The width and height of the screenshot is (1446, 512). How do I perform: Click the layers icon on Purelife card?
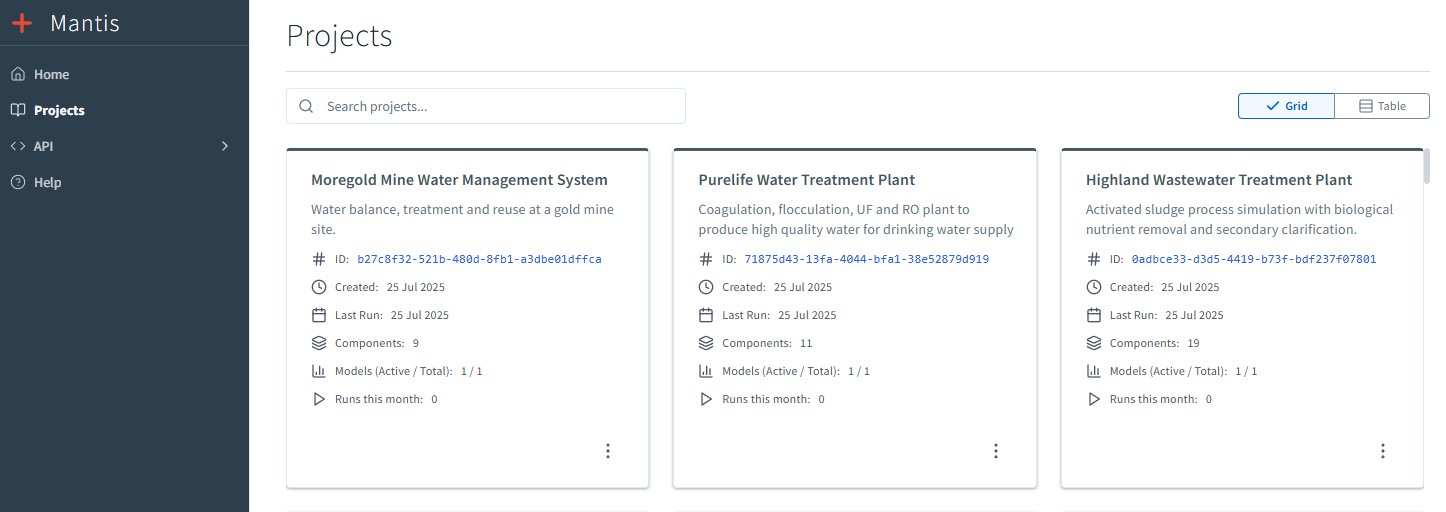706,343
